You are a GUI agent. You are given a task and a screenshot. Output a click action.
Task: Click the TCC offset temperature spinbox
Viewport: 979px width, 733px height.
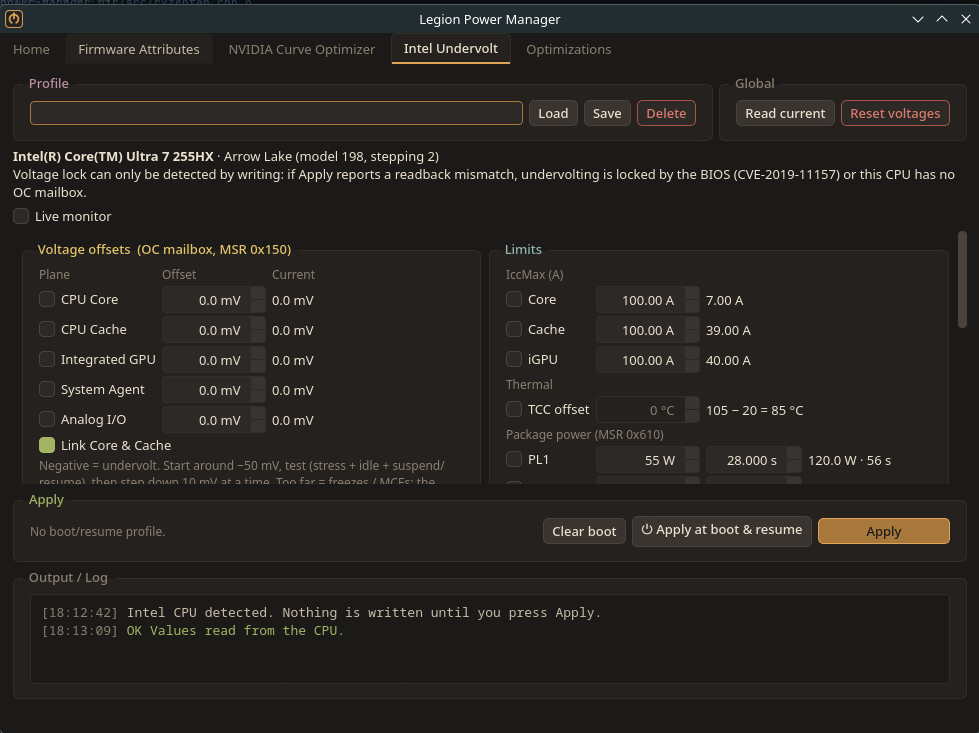(647, 410)
